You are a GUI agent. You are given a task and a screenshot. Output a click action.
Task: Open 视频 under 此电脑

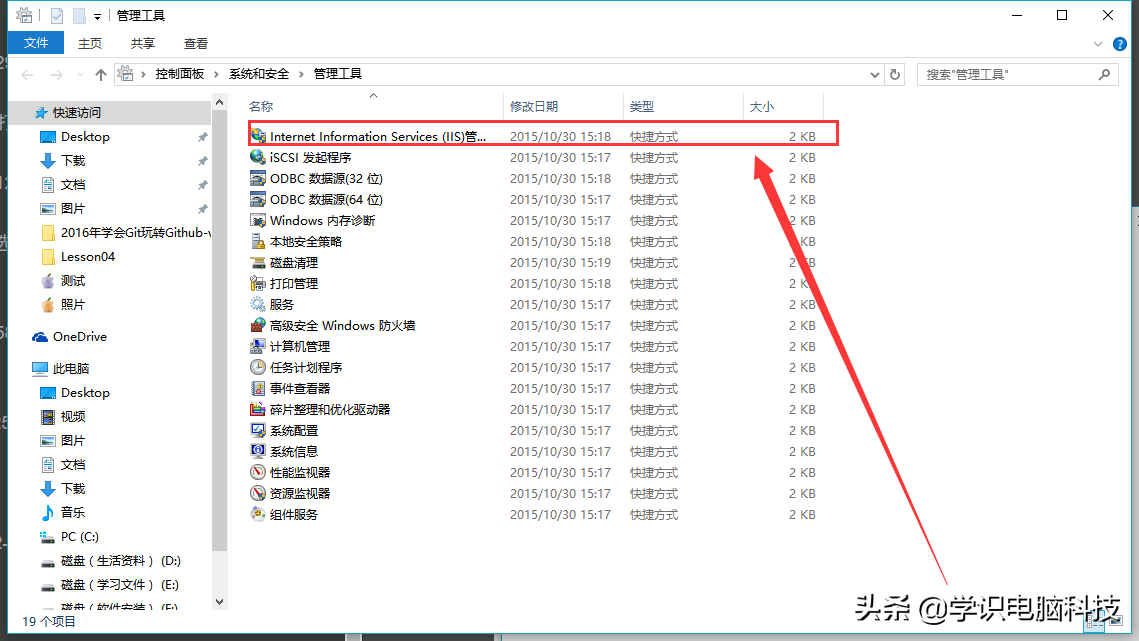coord(73,416)
